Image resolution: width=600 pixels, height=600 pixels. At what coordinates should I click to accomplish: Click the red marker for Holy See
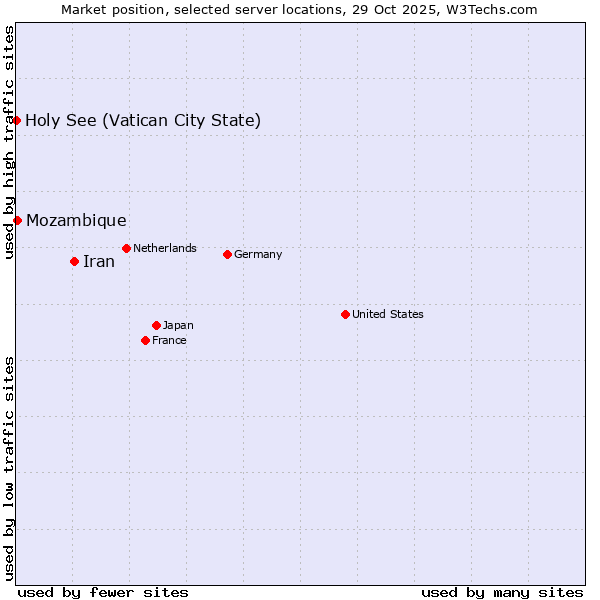pos(17,120)
